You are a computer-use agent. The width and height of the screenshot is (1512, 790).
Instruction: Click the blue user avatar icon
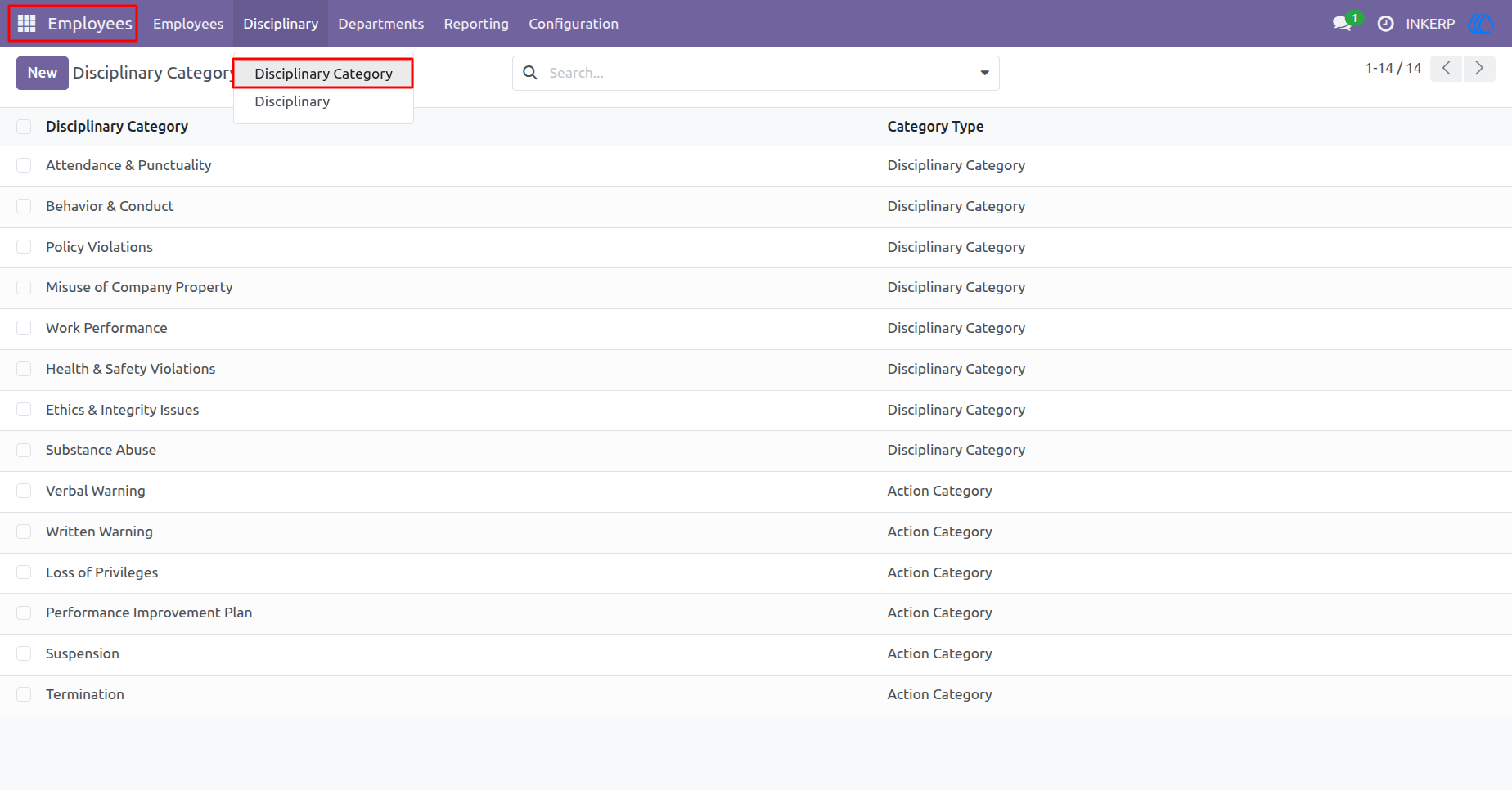pos(1481,24)
